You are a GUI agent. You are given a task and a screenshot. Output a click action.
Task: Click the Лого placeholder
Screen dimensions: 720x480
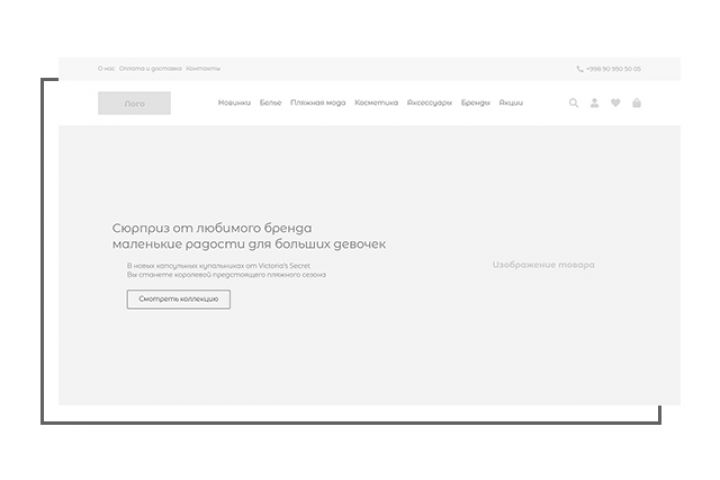134,103
